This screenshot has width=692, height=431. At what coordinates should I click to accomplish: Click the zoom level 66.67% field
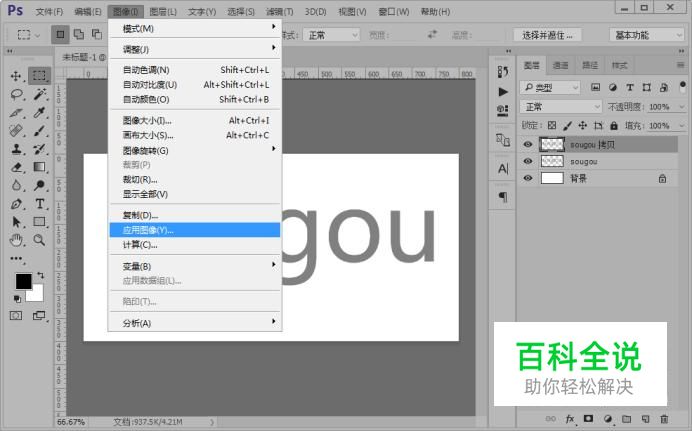click(x=71, y=422)
